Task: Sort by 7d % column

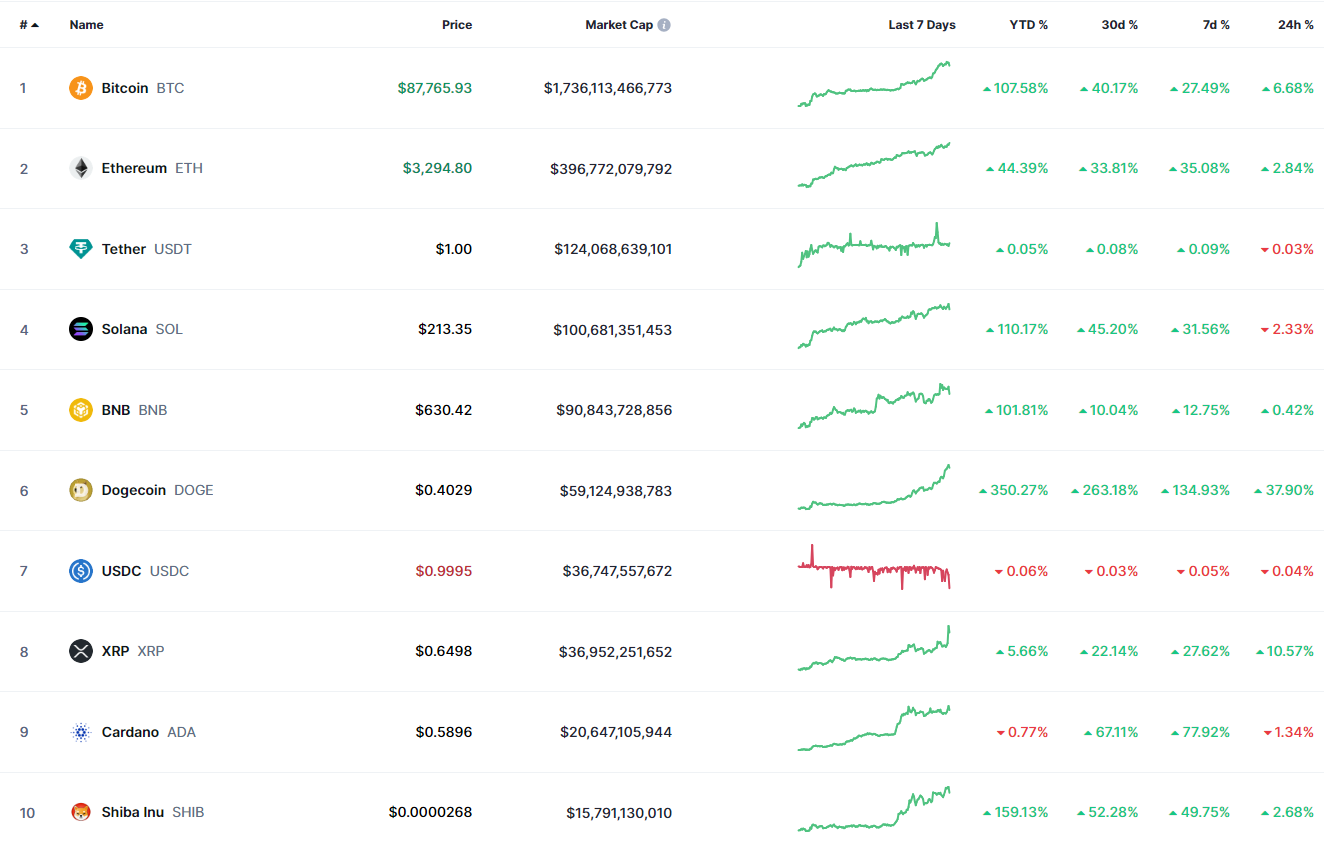Action: pos(1216,25)
